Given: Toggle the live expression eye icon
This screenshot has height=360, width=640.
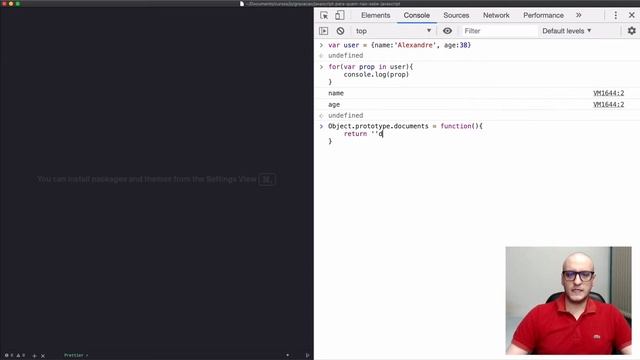Looking at the screenshot, I should pyautogui.click(x=447, y=31).
